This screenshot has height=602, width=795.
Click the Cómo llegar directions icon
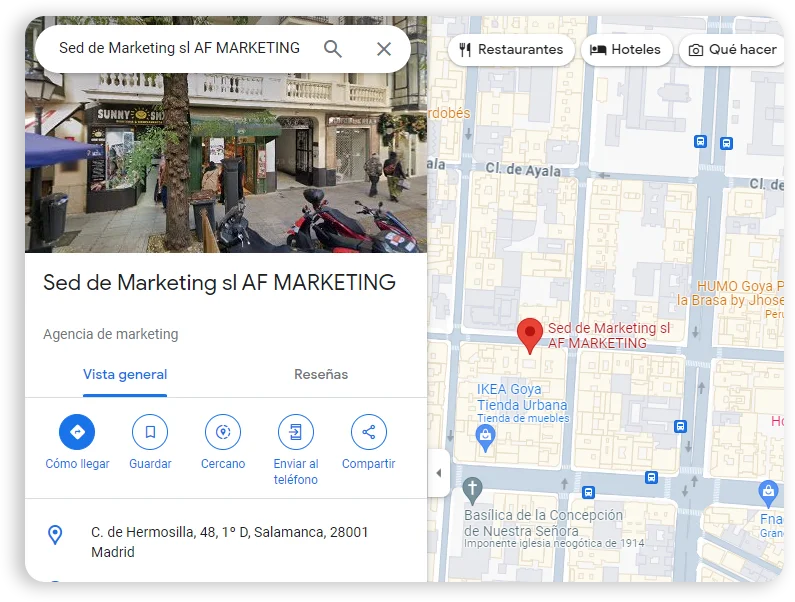tap(77, 432)
